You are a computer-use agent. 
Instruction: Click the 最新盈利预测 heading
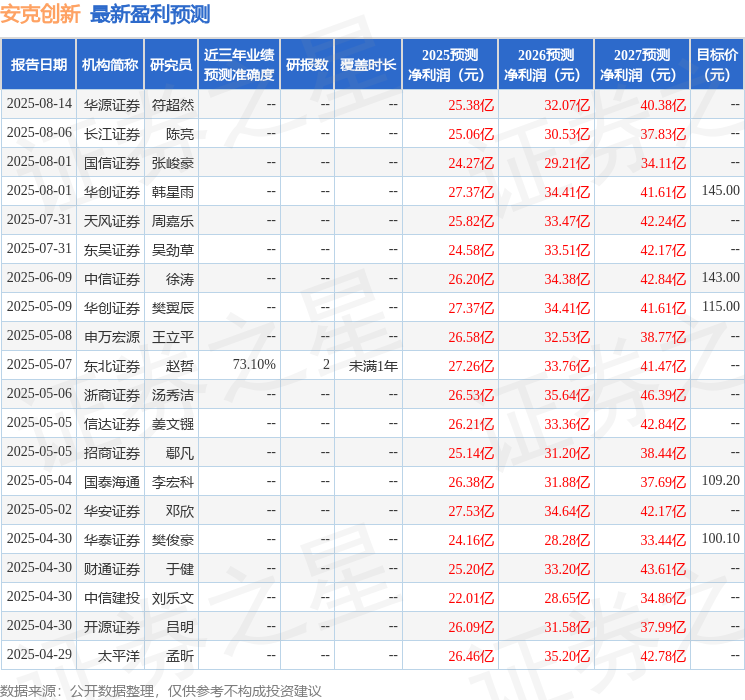tap(150, 14)
